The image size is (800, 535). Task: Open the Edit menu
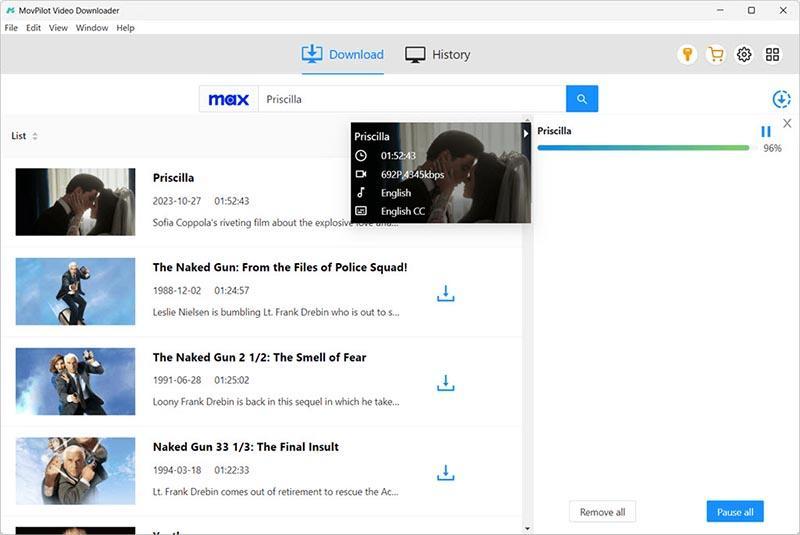(34, 28)
